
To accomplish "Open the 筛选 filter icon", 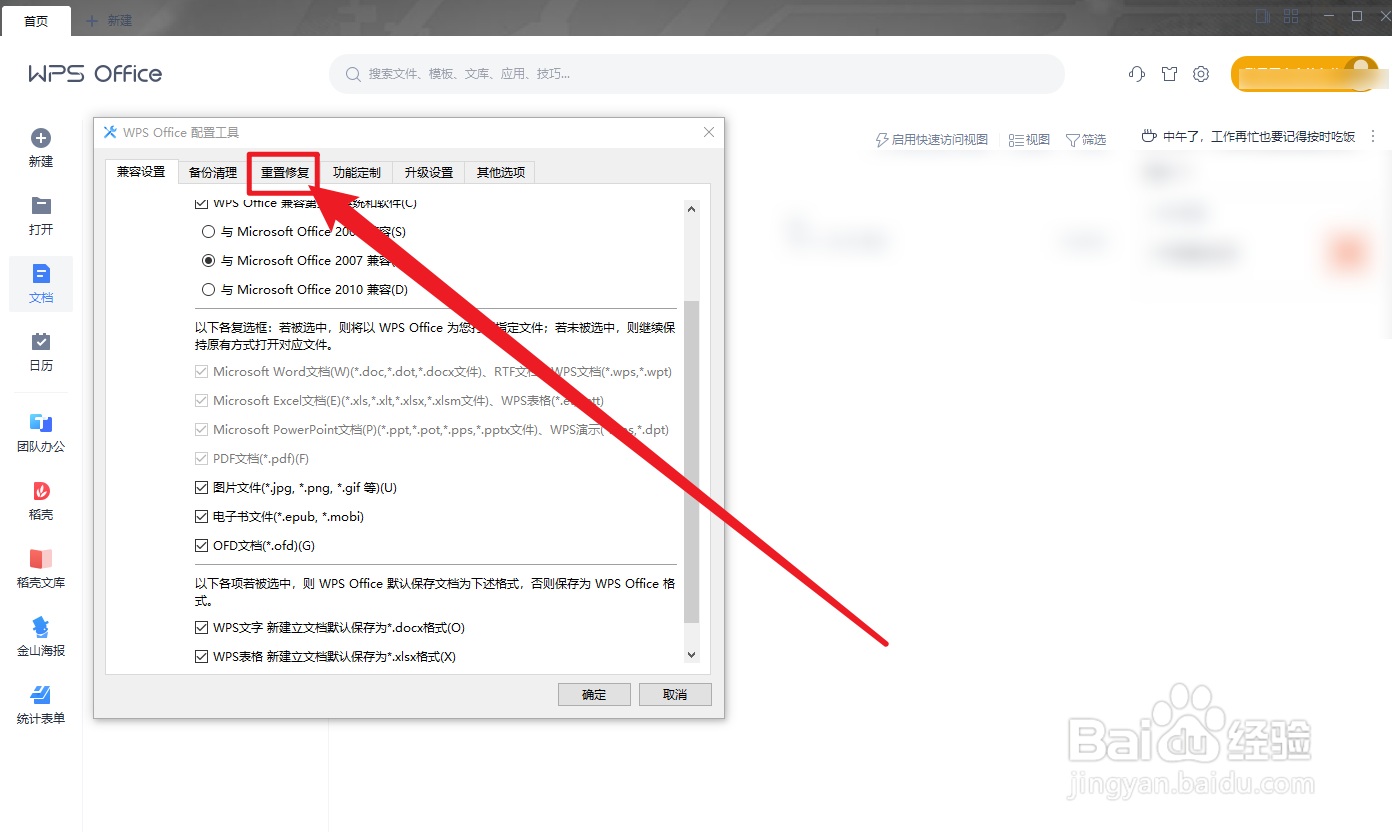I will point(1073,140).
